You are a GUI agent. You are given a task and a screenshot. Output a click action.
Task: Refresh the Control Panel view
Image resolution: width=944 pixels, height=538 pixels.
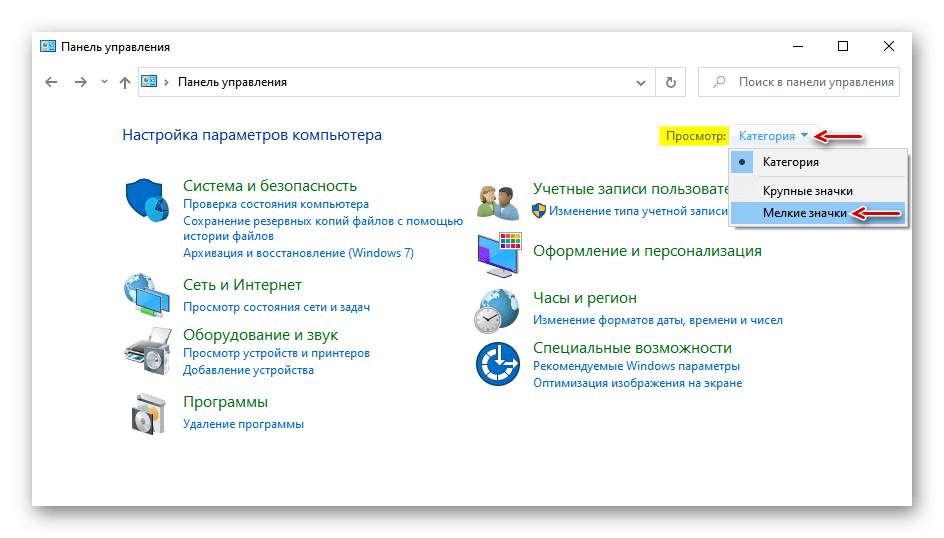pos(671,82)
